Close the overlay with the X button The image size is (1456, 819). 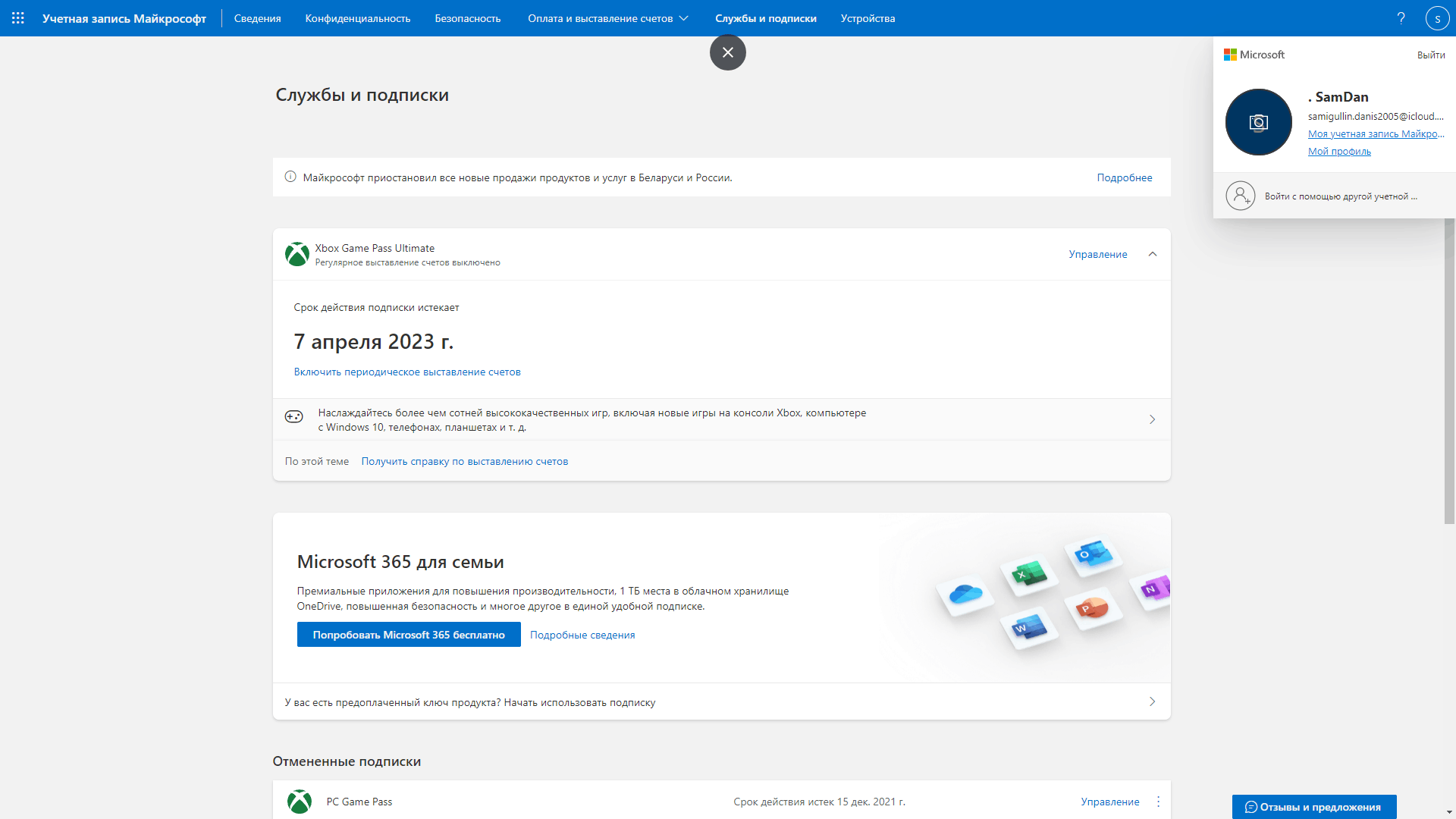[728, 52]
